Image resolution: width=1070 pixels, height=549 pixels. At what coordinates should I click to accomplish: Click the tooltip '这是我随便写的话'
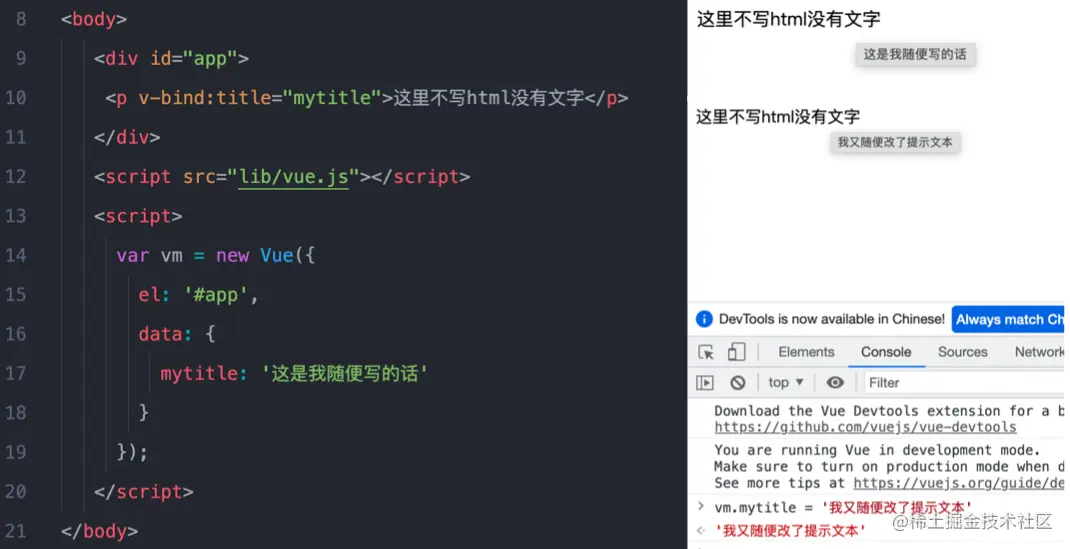pos(915,55)
